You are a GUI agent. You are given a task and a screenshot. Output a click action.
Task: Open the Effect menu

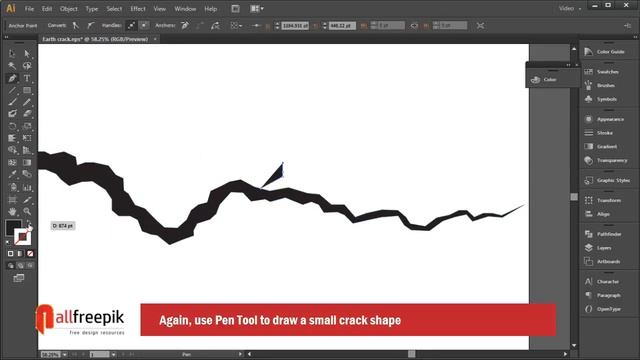point(138,9)
